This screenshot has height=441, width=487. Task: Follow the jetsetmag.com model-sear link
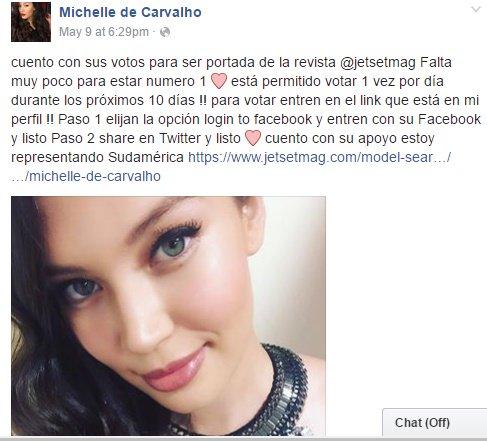click(x=319, y=157)
